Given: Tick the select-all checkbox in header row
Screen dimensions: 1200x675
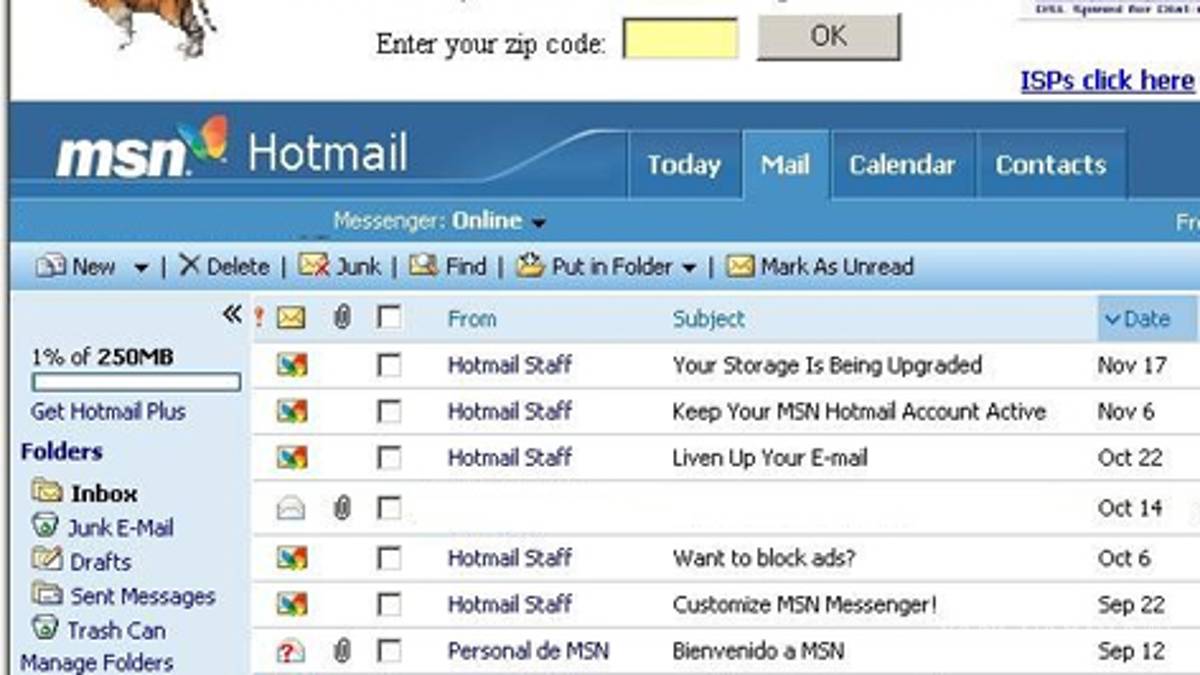Looking at the screenshot, I should click(389, 318).
